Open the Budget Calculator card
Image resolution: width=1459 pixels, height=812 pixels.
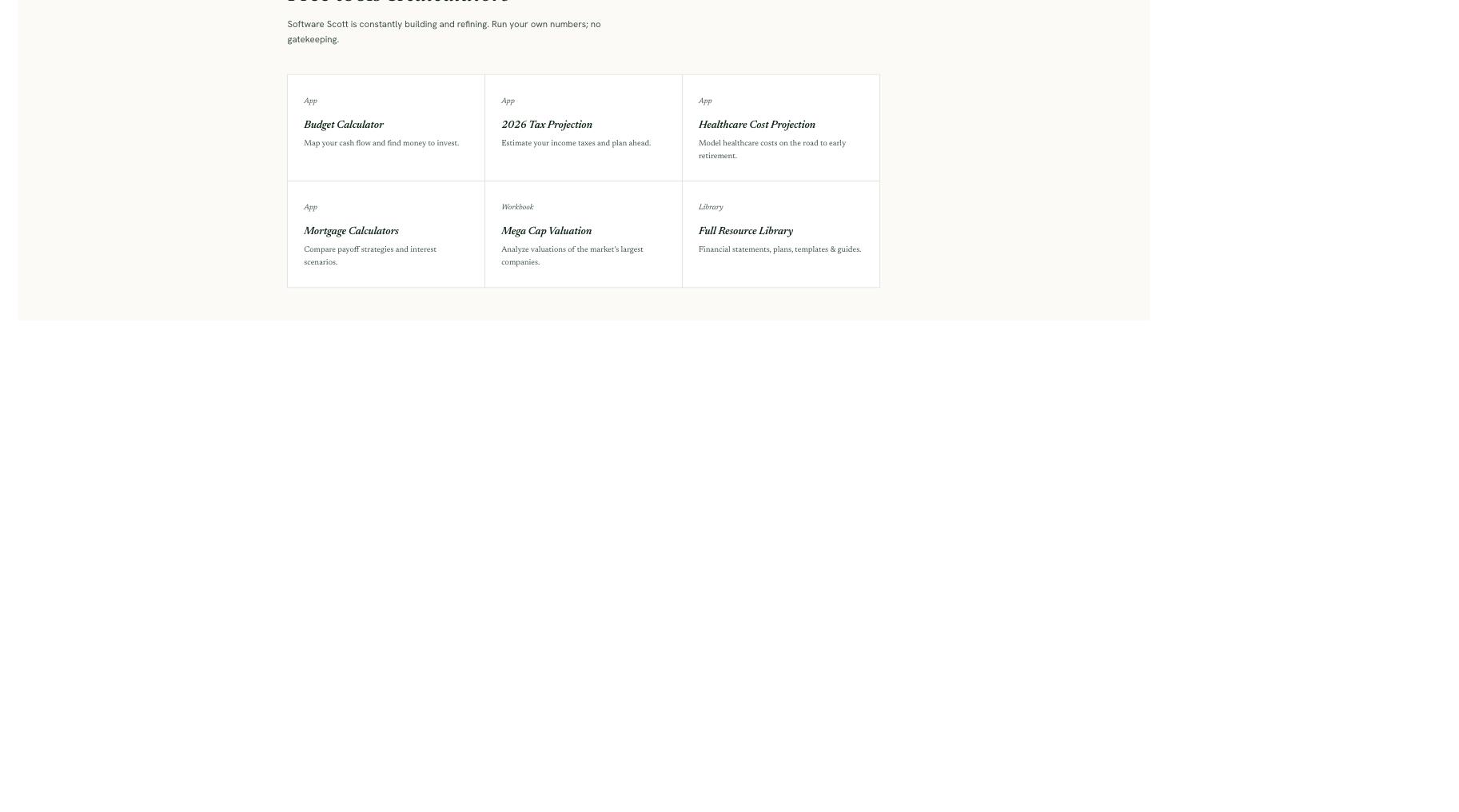(386, 128)
